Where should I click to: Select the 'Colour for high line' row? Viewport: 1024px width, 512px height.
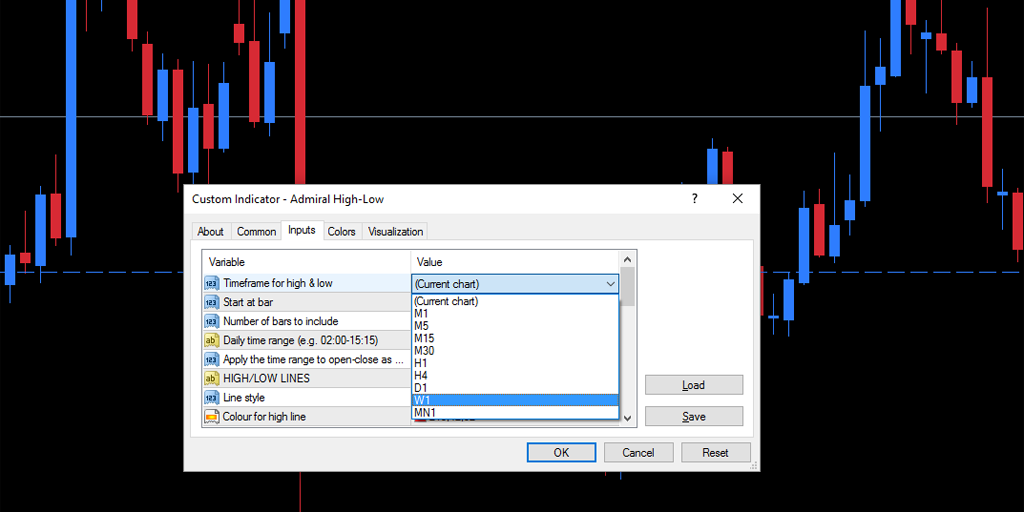306,416
